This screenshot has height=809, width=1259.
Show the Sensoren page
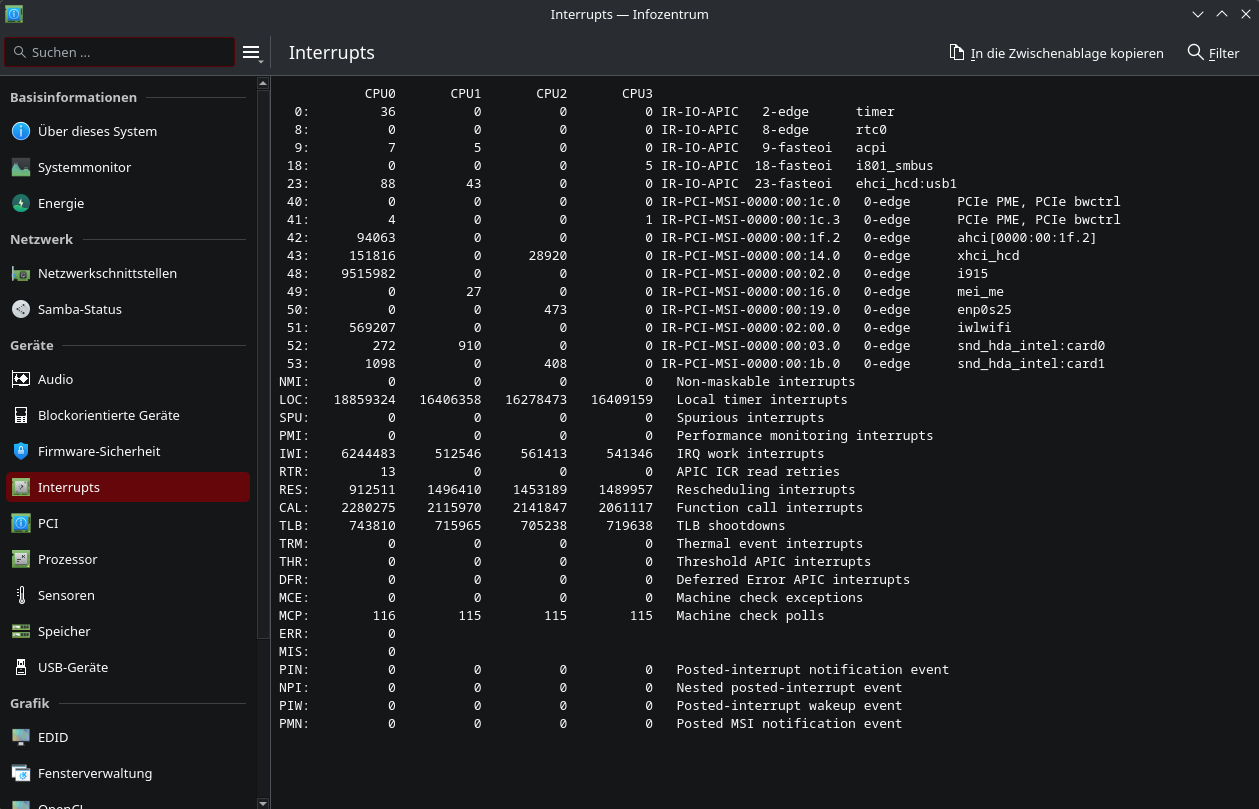pos(128,595)
